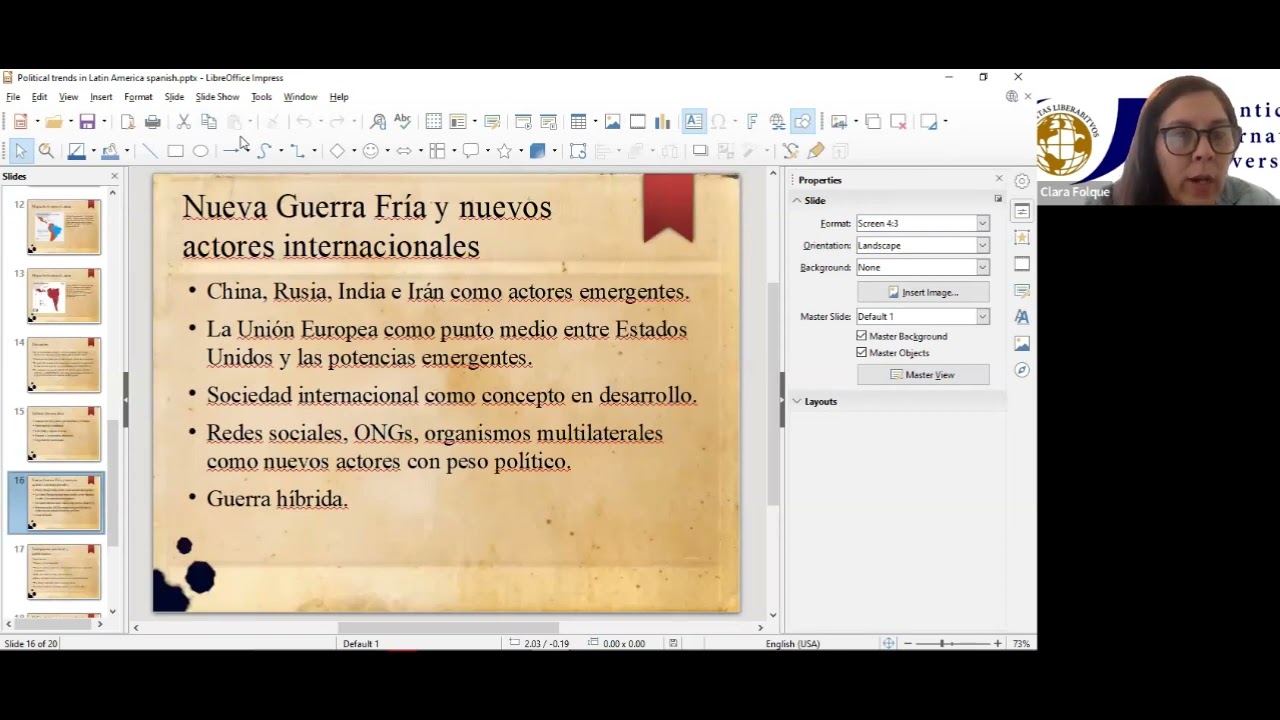Open Insert Table dropdown arrow
This screenshot has width=1280, height=720.
pyautogui.click(x=595, y=122)
